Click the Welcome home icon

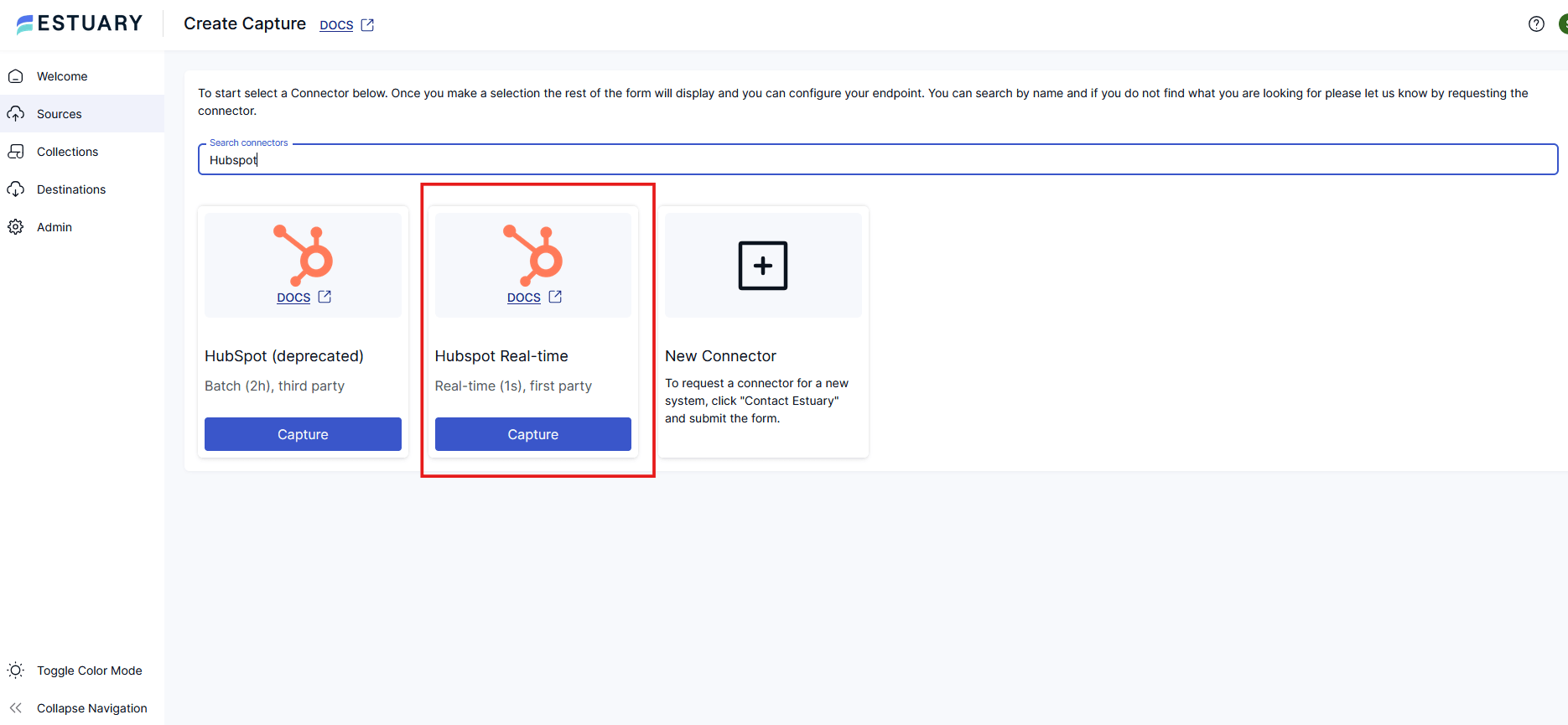click(16, 76)
